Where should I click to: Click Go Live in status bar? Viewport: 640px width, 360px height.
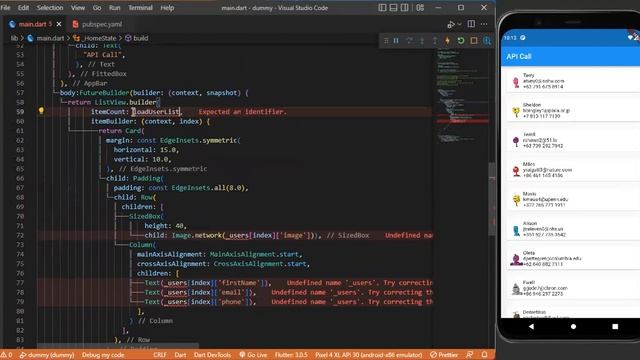pyautogui.click(x=253, y=355)
